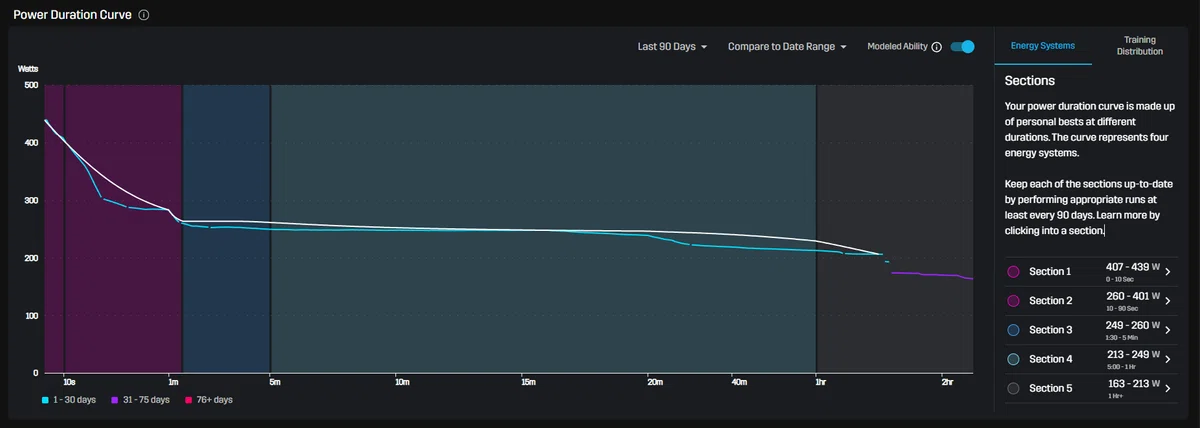The width and height of the screenshot is (1200, 428).
Task: Click the 1 - 30 days cyan legend swatch
Action: 45,400
